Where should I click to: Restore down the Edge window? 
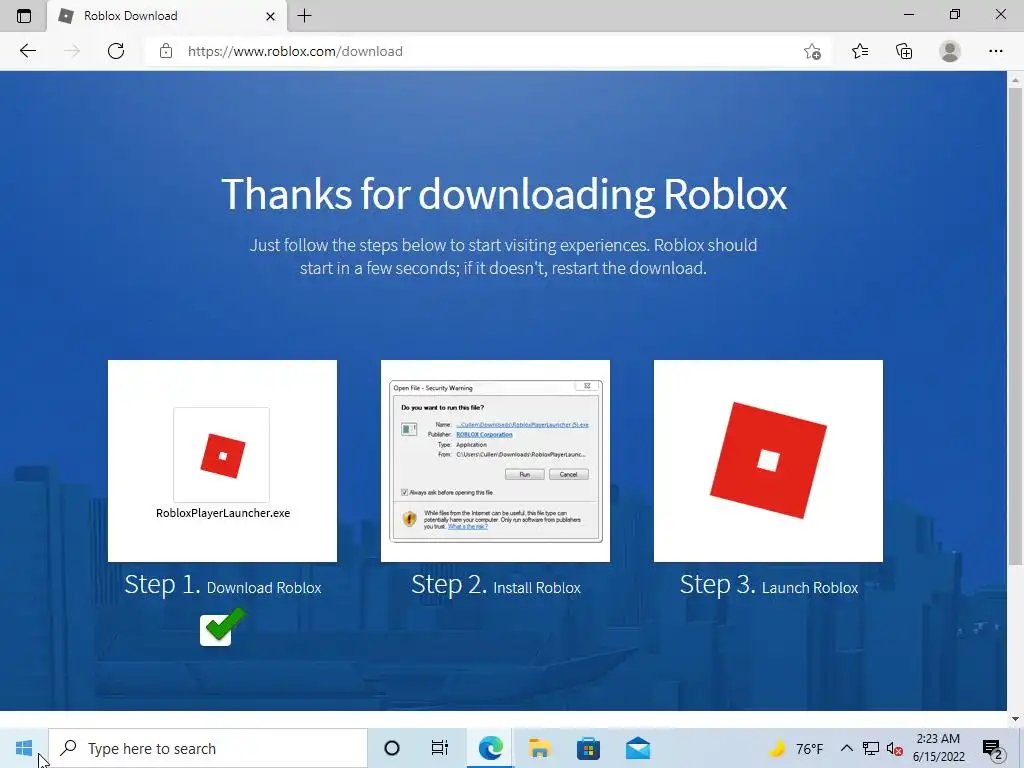[x=955, y=14]
